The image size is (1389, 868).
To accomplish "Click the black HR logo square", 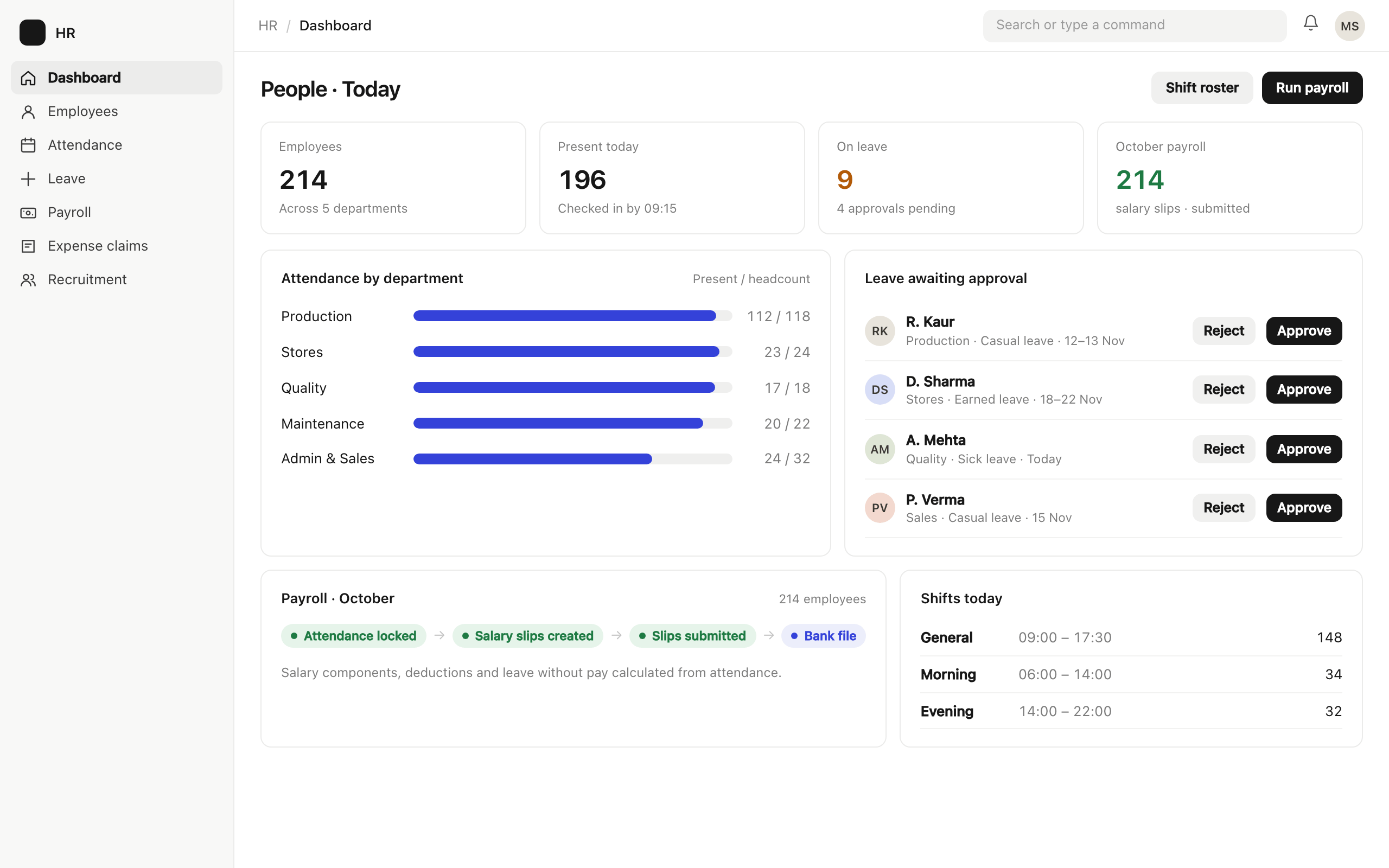I will coord(32,33).
